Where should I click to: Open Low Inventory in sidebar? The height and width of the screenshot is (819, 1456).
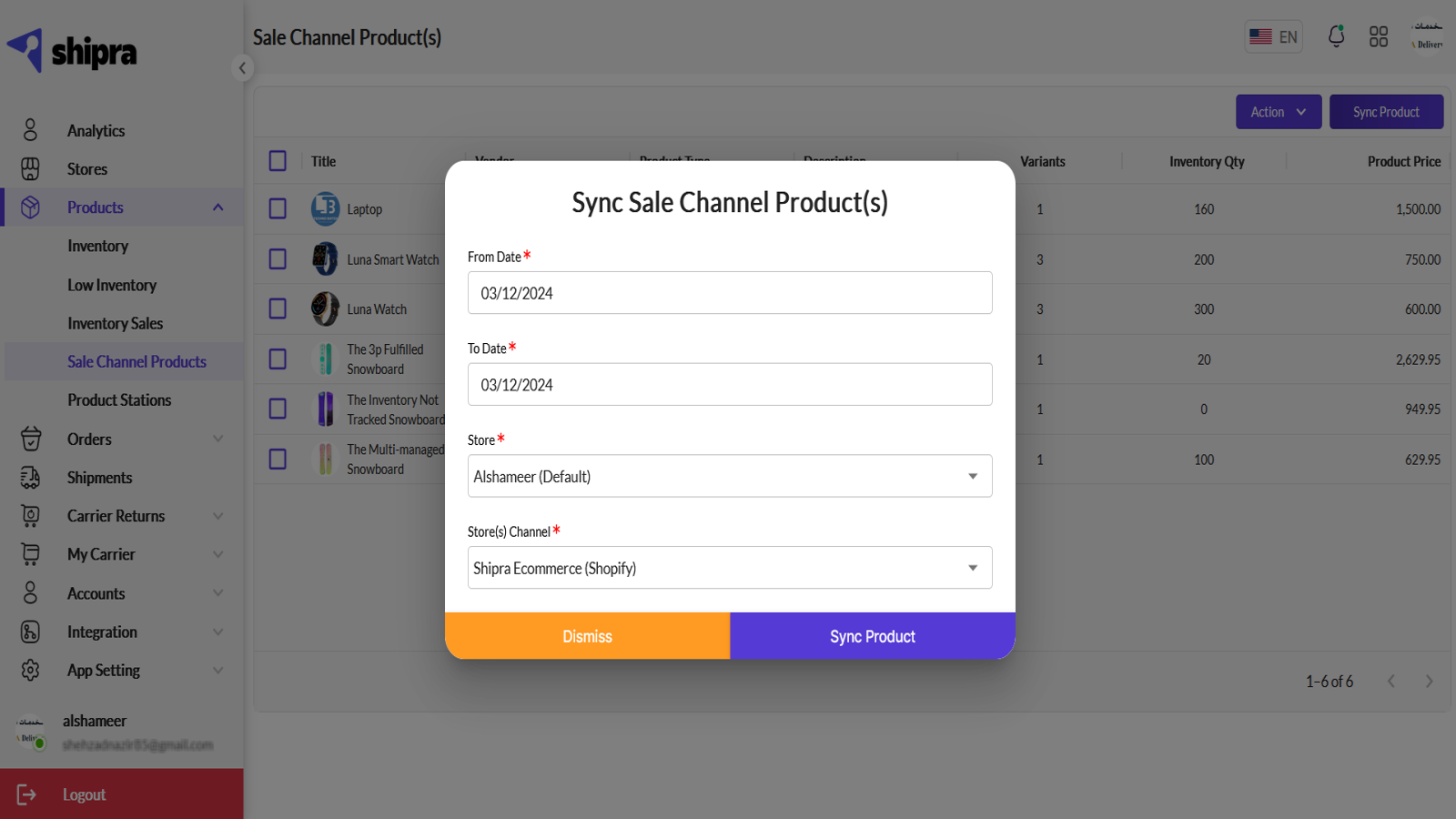[x=112, y=285]
